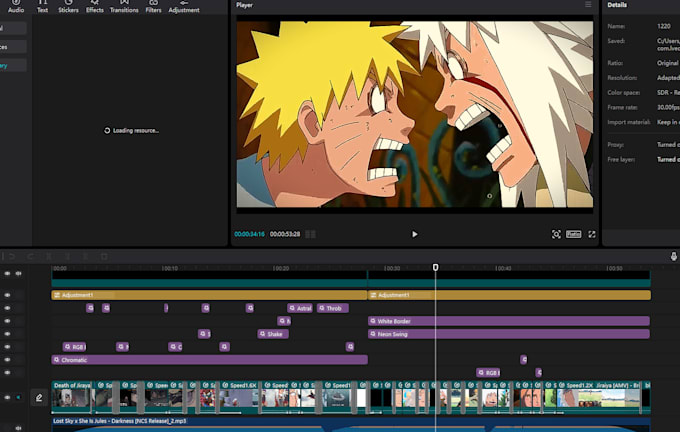This screenshot has height=432, width=680.
Task: Open the Stickers library
Action: 68,7
